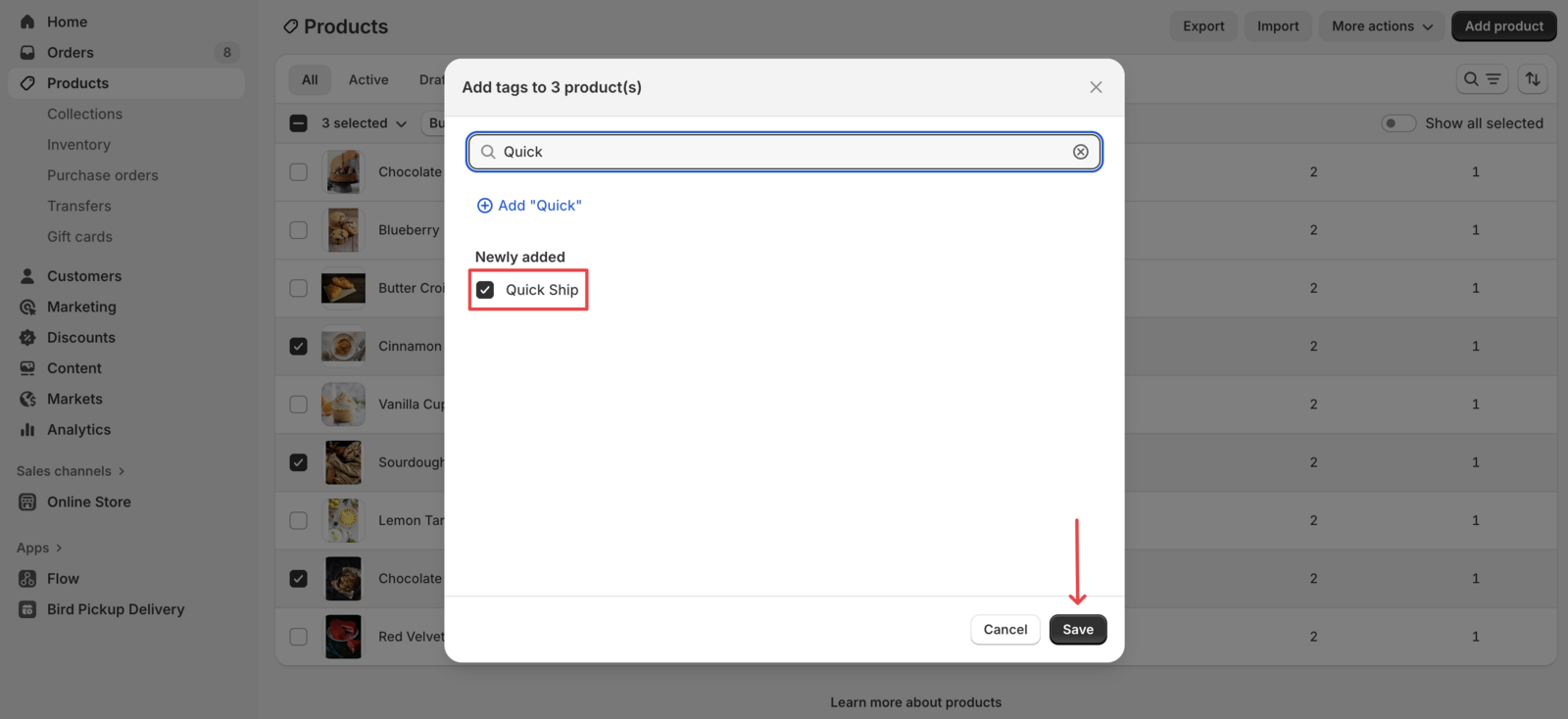Check the Vanilla Cupcake row checkbox
1568x719 pixels.
(299, 405)
